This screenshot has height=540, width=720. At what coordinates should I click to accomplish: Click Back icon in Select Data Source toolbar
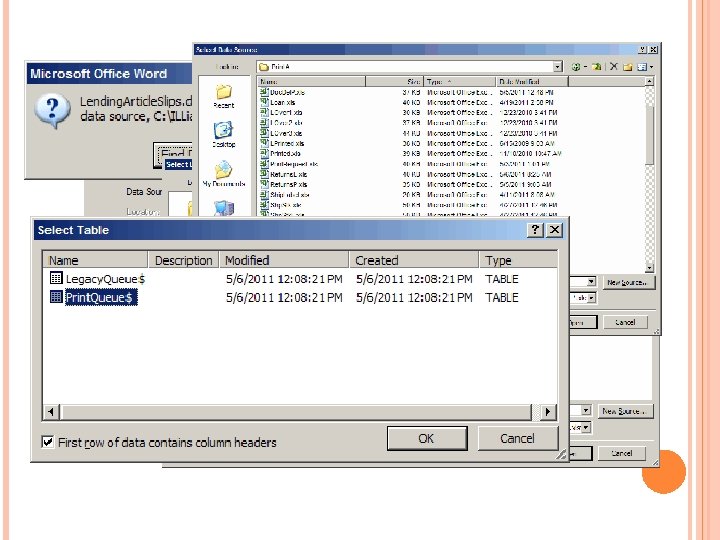click(576, 67)
